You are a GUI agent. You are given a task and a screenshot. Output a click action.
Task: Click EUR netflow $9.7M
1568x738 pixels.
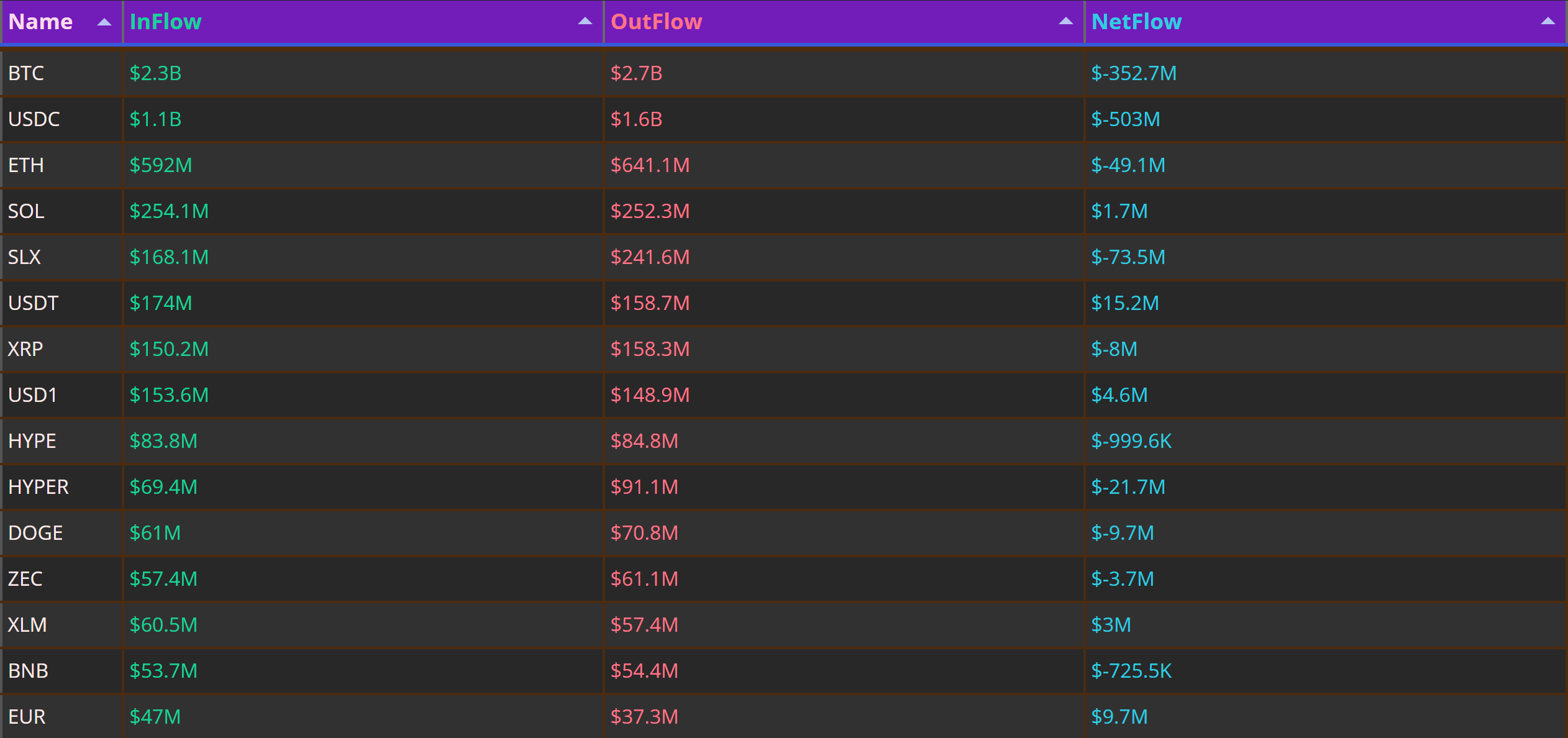pos(1119,717)
